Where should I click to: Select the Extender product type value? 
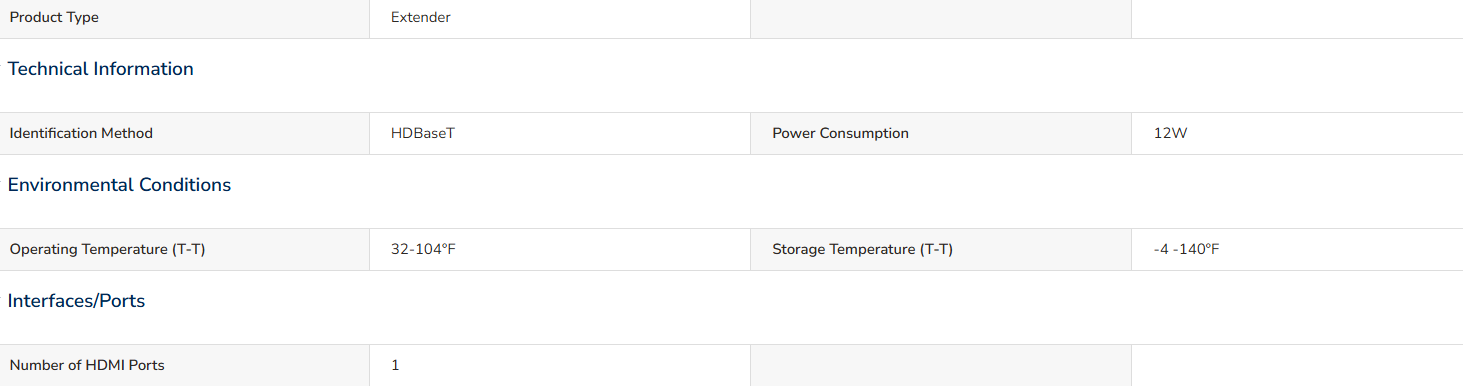pyautogui.click(x=420, y=18)
